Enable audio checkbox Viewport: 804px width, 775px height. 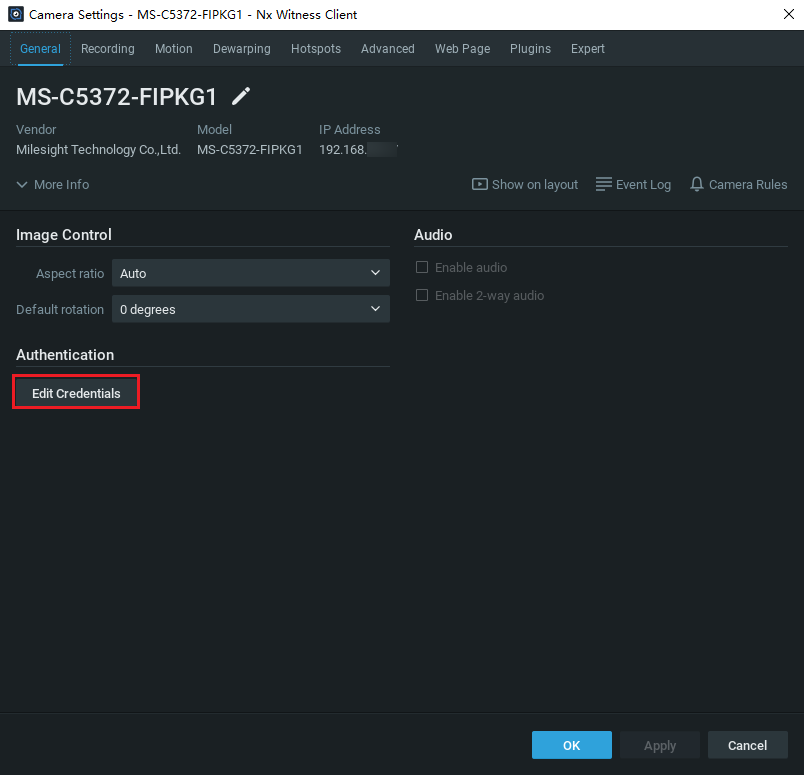(421, 267)
